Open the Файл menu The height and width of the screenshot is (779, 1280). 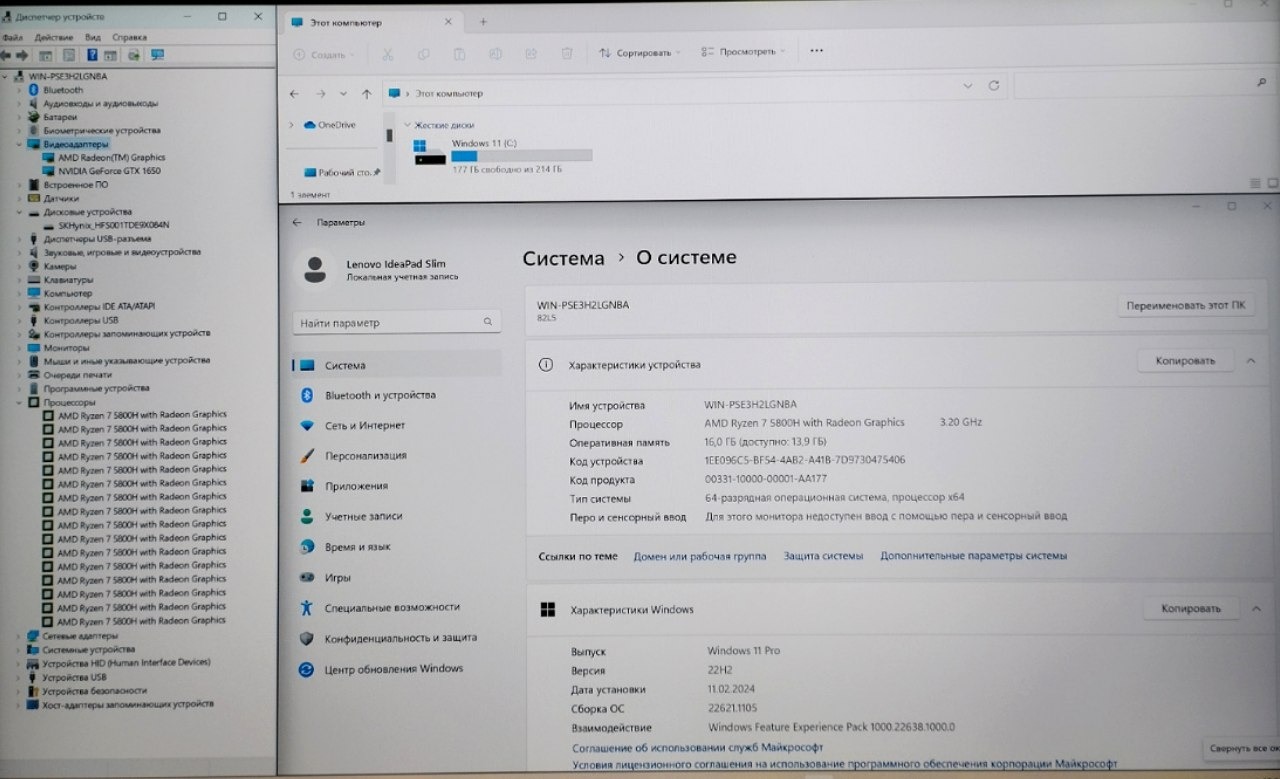pyautogui.click(x=13, y=37)
